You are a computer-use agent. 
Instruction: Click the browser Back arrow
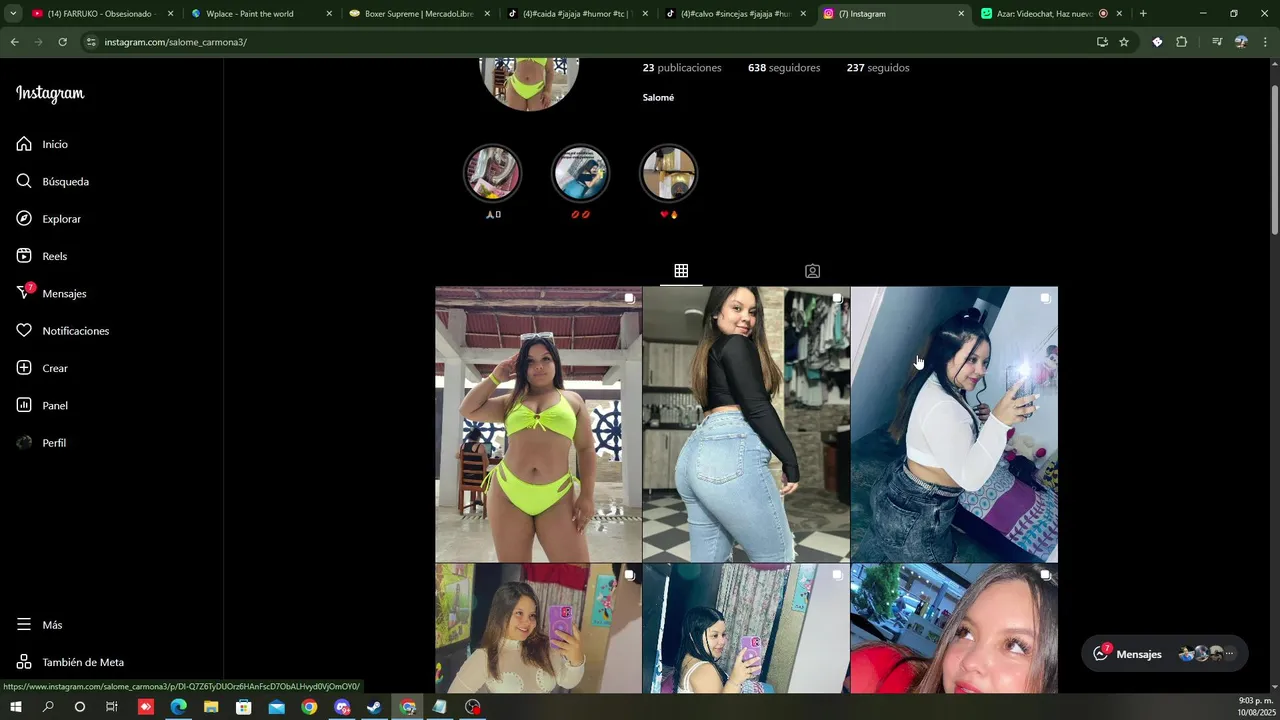point(14,42)
